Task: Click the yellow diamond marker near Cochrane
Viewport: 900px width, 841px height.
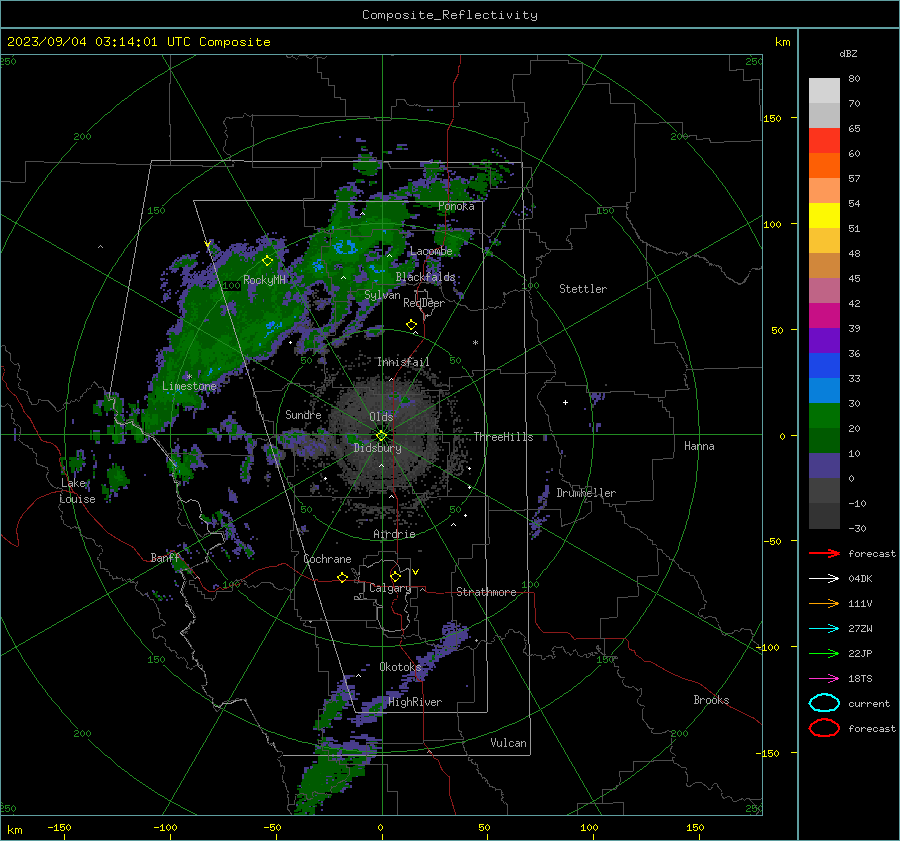Action: click(343, 577)
